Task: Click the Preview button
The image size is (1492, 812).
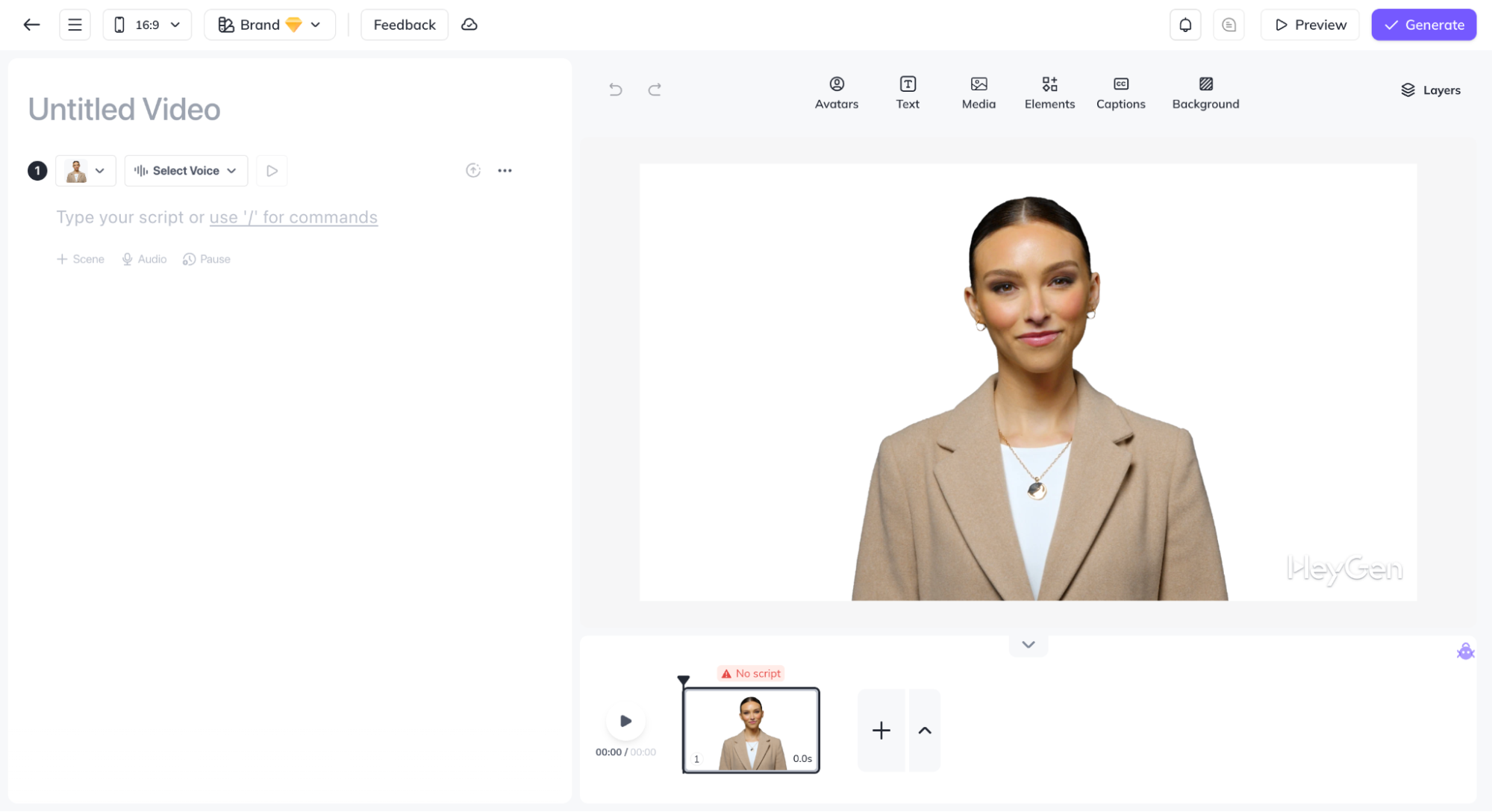Action: pyautogui.click(x=1309, y=24)
